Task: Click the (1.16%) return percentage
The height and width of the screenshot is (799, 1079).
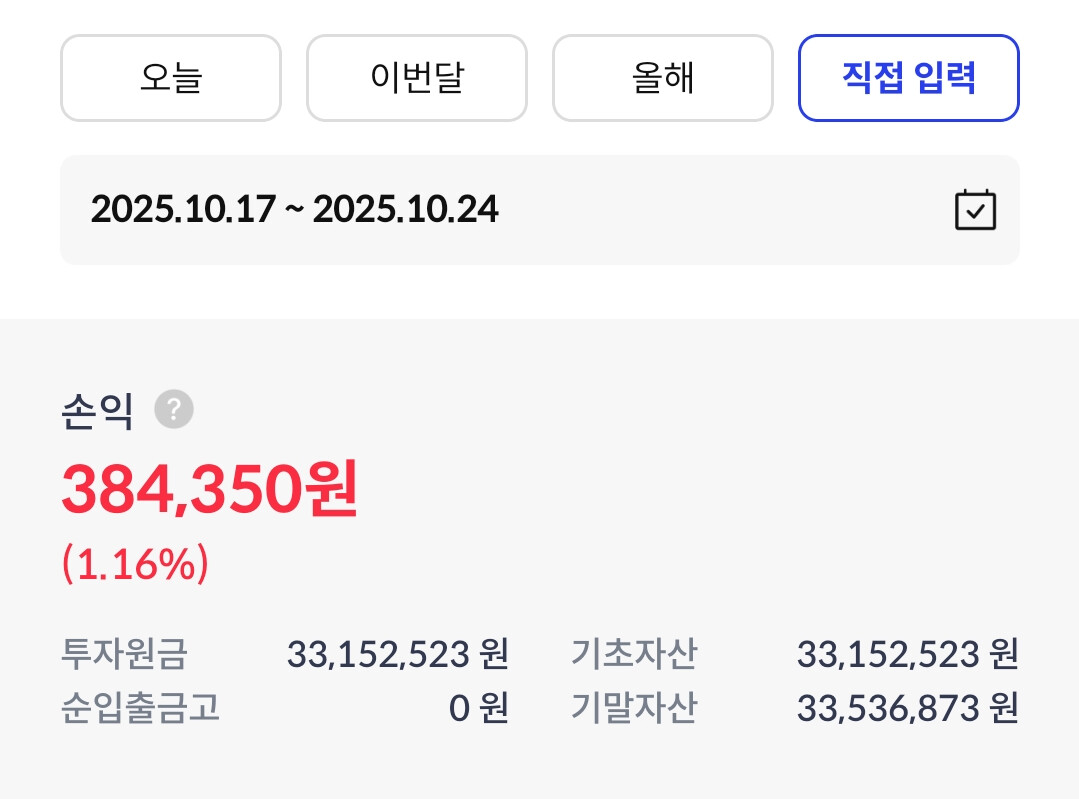Action: (x=135, y=566)
